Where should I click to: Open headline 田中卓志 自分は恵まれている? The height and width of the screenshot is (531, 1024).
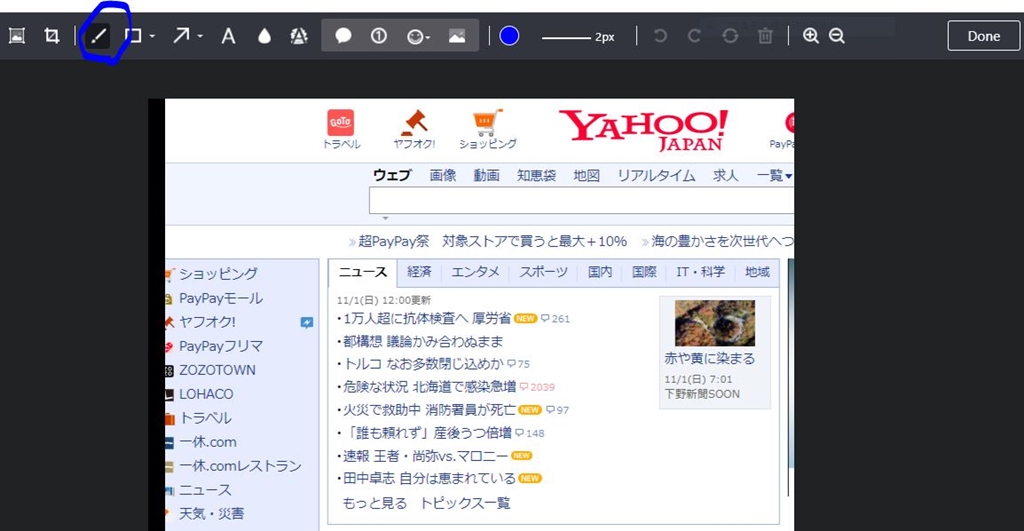pyautogui.click(x=429, y=478)
